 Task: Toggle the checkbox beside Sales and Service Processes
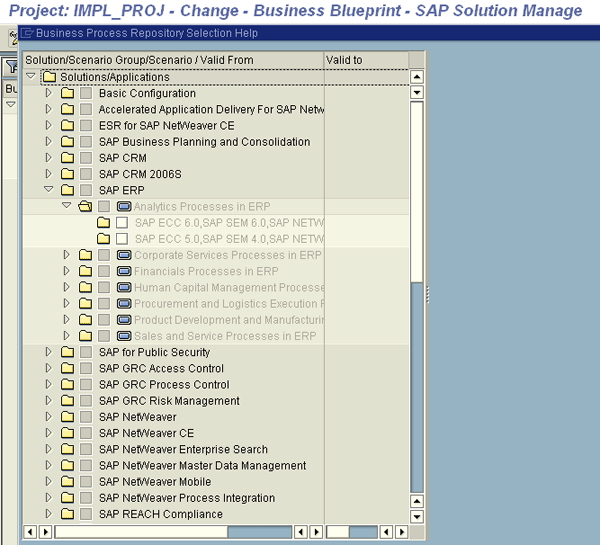[x=104, y=336]
